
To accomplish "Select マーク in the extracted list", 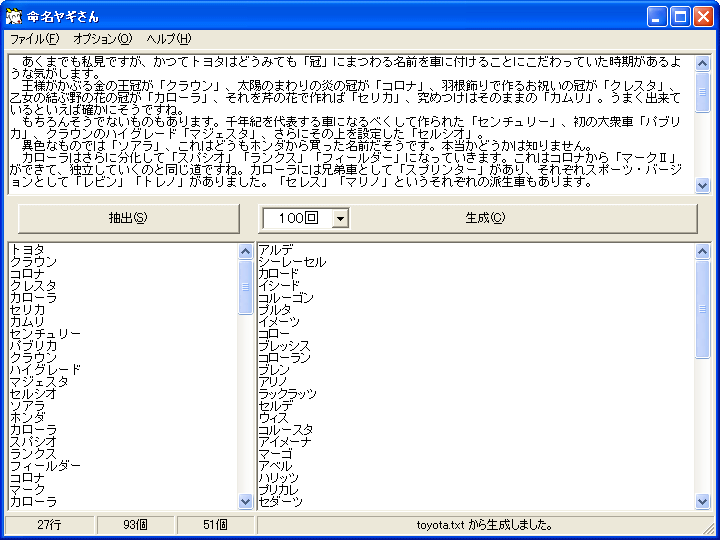I will tap(28, 489).
